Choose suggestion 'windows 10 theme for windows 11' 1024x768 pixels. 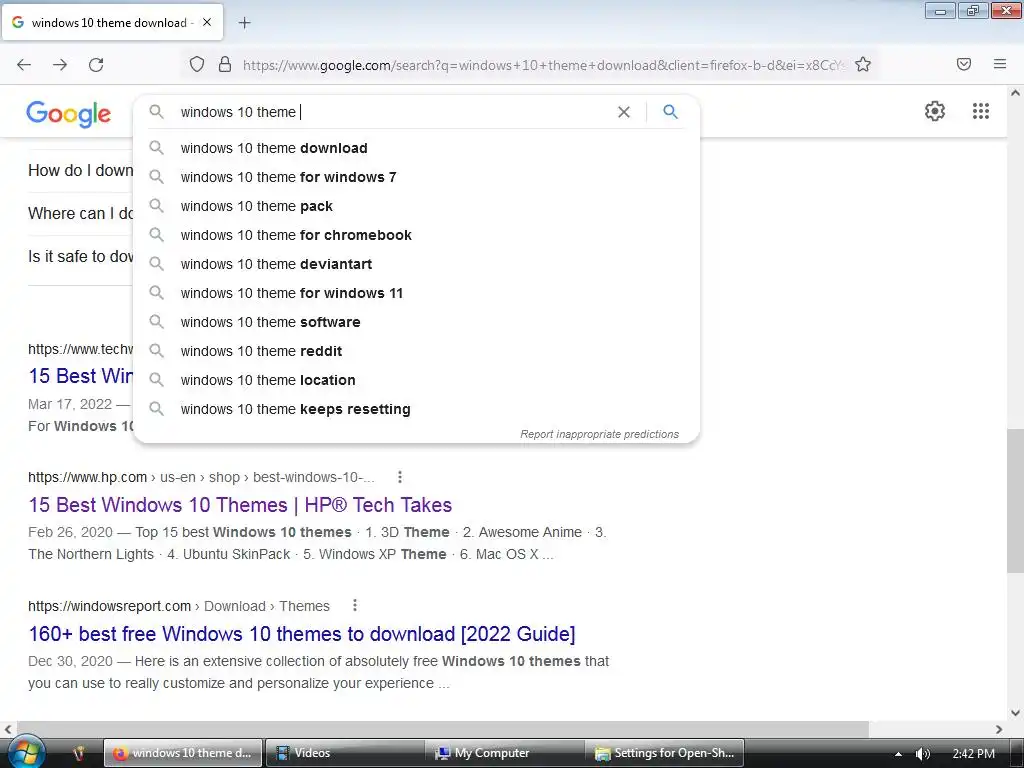(x=416, y=293)
